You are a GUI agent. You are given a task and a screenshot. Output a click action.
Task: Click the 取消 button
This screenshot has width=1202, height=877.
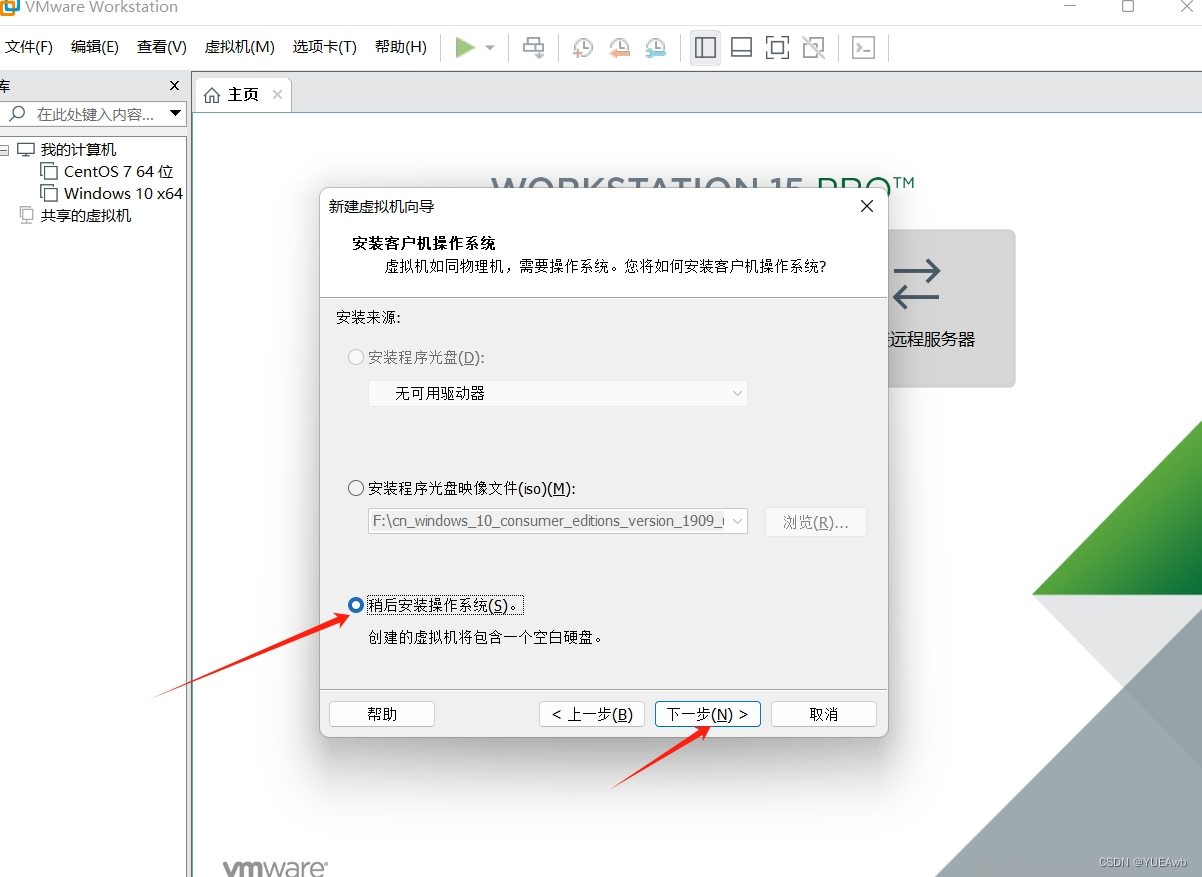click(x=824, y=714)
